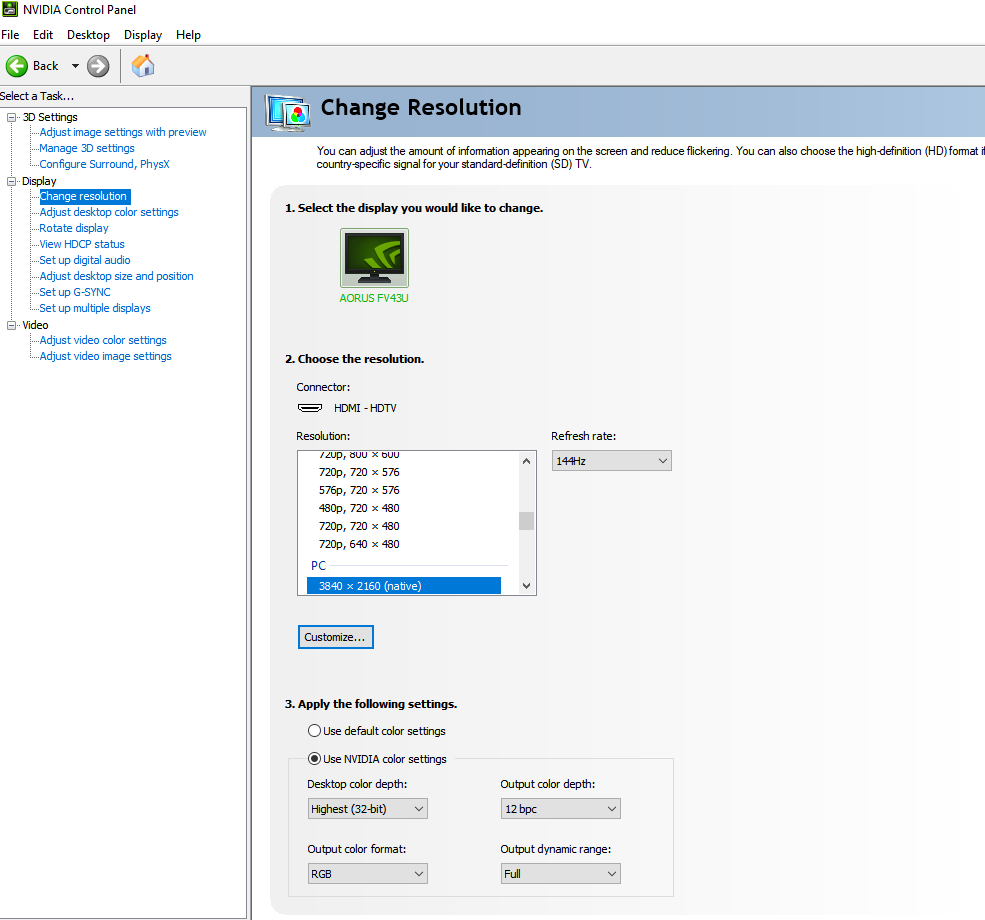The height and width of the screenshot is (920, 985).
Task: Open the Back history dropdown arrow
Action: click(x=75, y=66)
